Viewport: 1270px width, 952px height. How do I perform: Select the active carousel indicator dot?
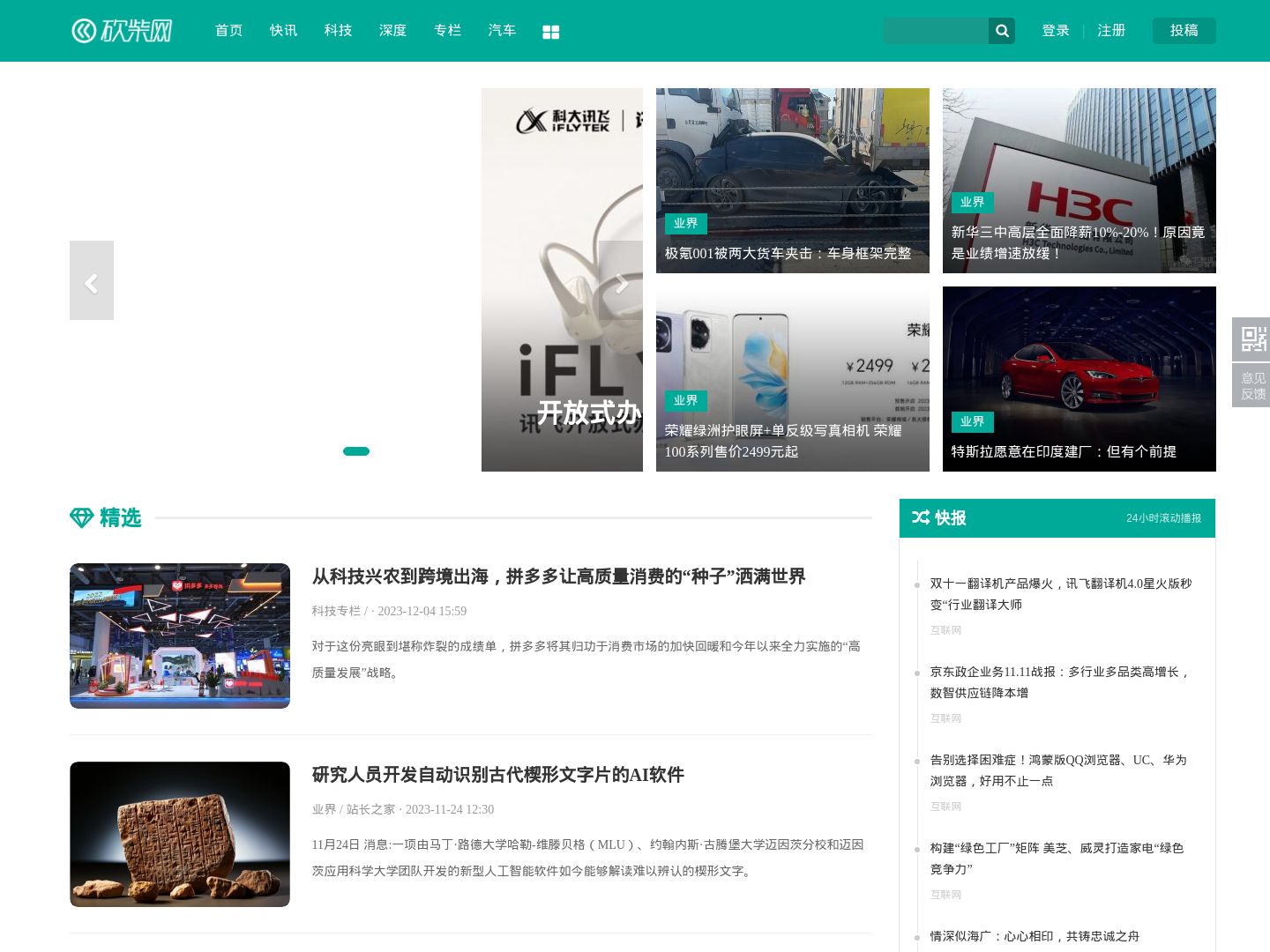click(356, 451)
